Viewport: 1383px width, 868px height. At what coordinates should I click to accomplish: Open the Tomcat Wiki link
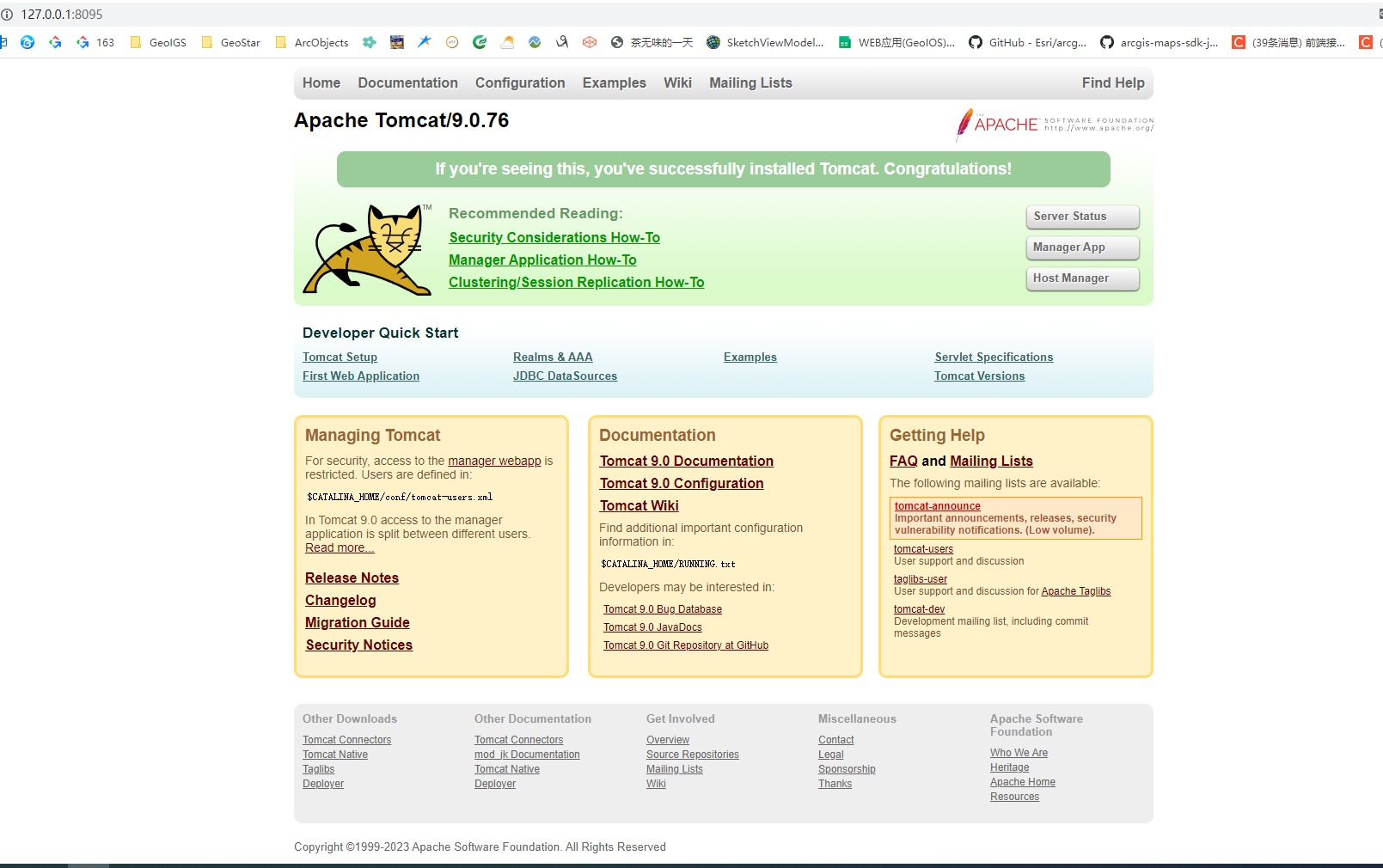tap(639, 505)
